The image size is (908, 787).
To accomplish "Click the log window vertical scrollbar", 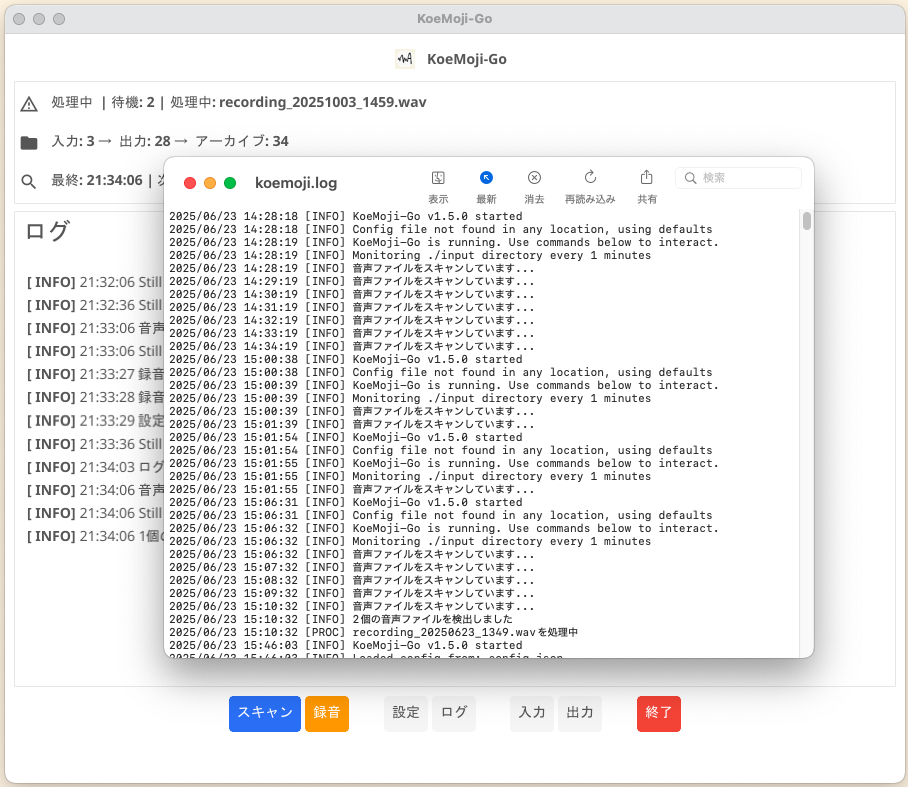I will (x=806, y=222).
